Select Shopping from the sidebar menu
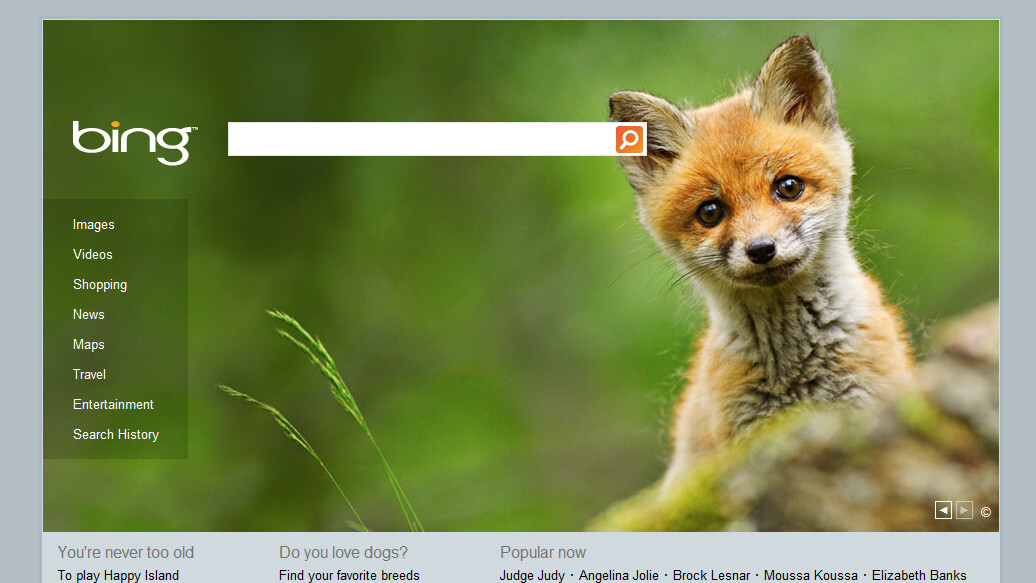The height and width of the screenshot is (583, 1036). coord(100,285)
